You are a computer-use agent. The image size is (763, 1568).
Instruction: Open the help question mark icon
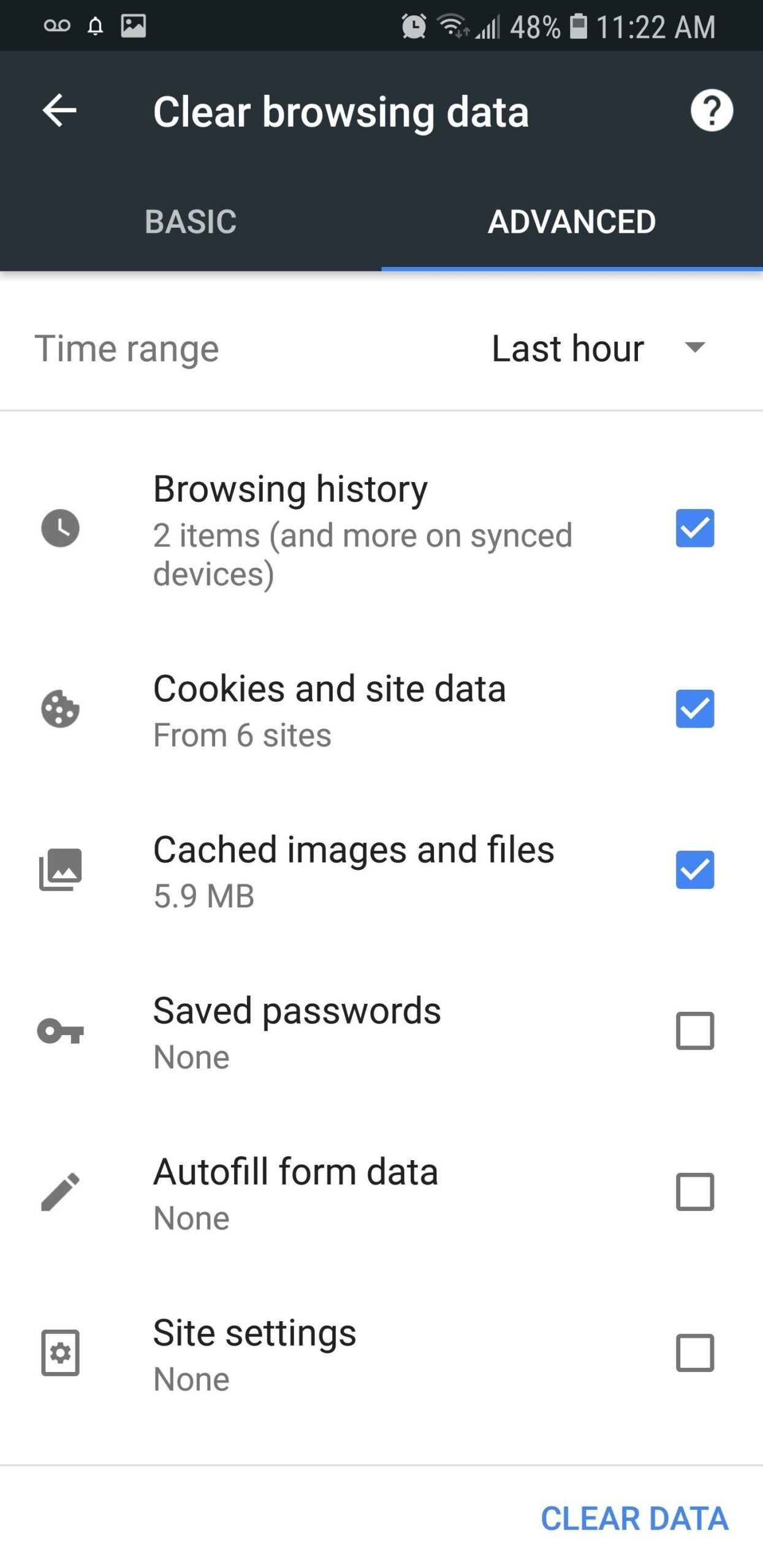click(713, 111)
